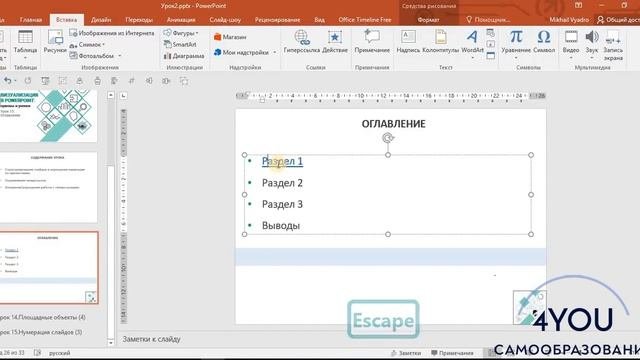Open the Магазин add-ins store
The height and width of the screenshot is (360, 640).
coord(230,37)
